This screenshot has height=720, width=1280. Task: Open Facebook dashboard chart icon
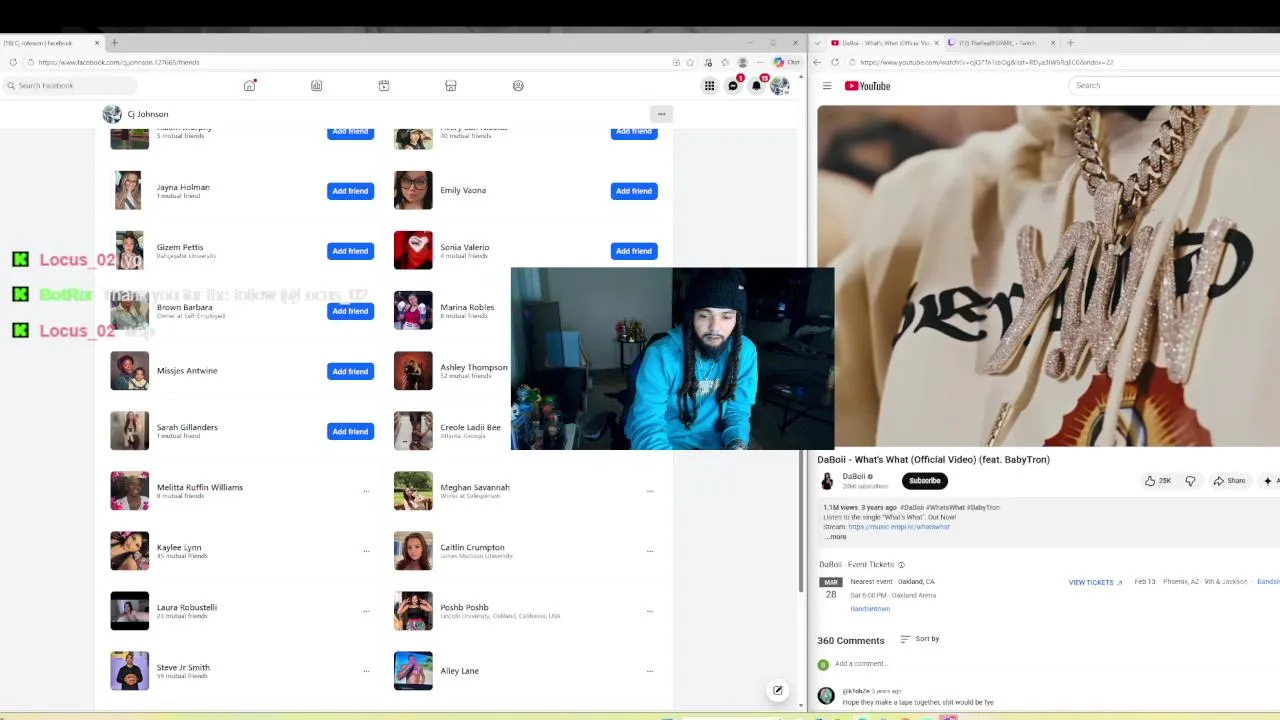point(316,86)
